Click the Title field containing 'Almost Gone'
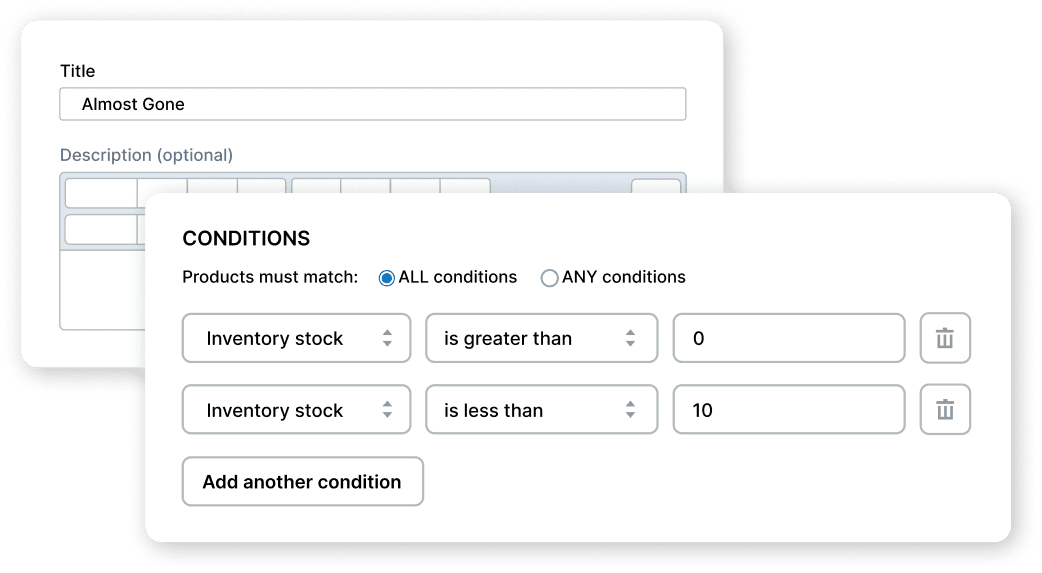Screen dimensions: 1042x573 372,104
